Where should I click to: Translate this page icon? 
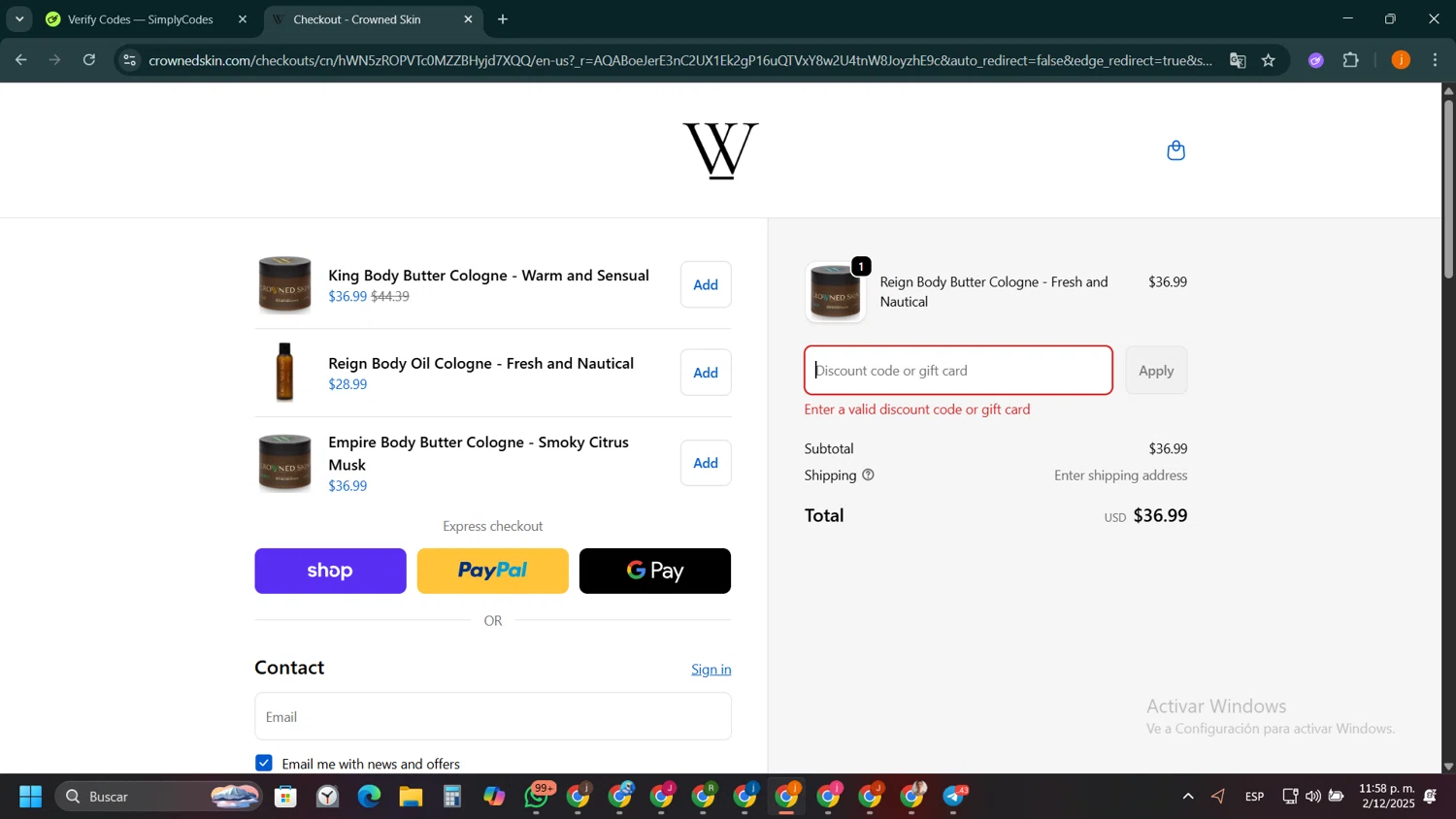1238,60
